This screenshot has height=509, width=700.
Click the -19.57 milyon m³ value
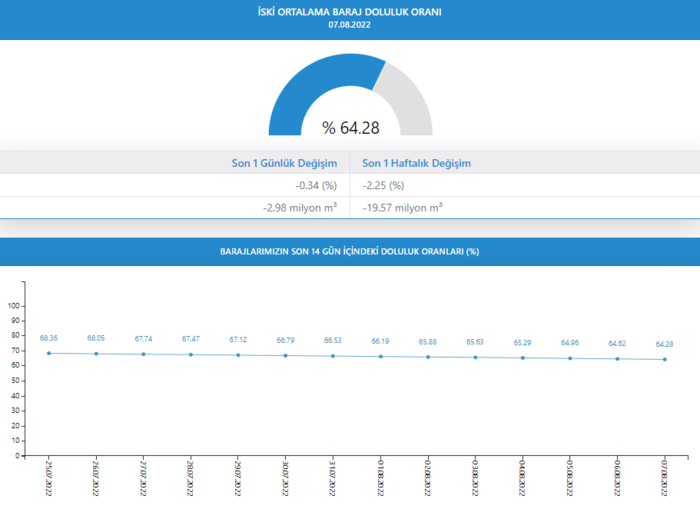[402, 207]
